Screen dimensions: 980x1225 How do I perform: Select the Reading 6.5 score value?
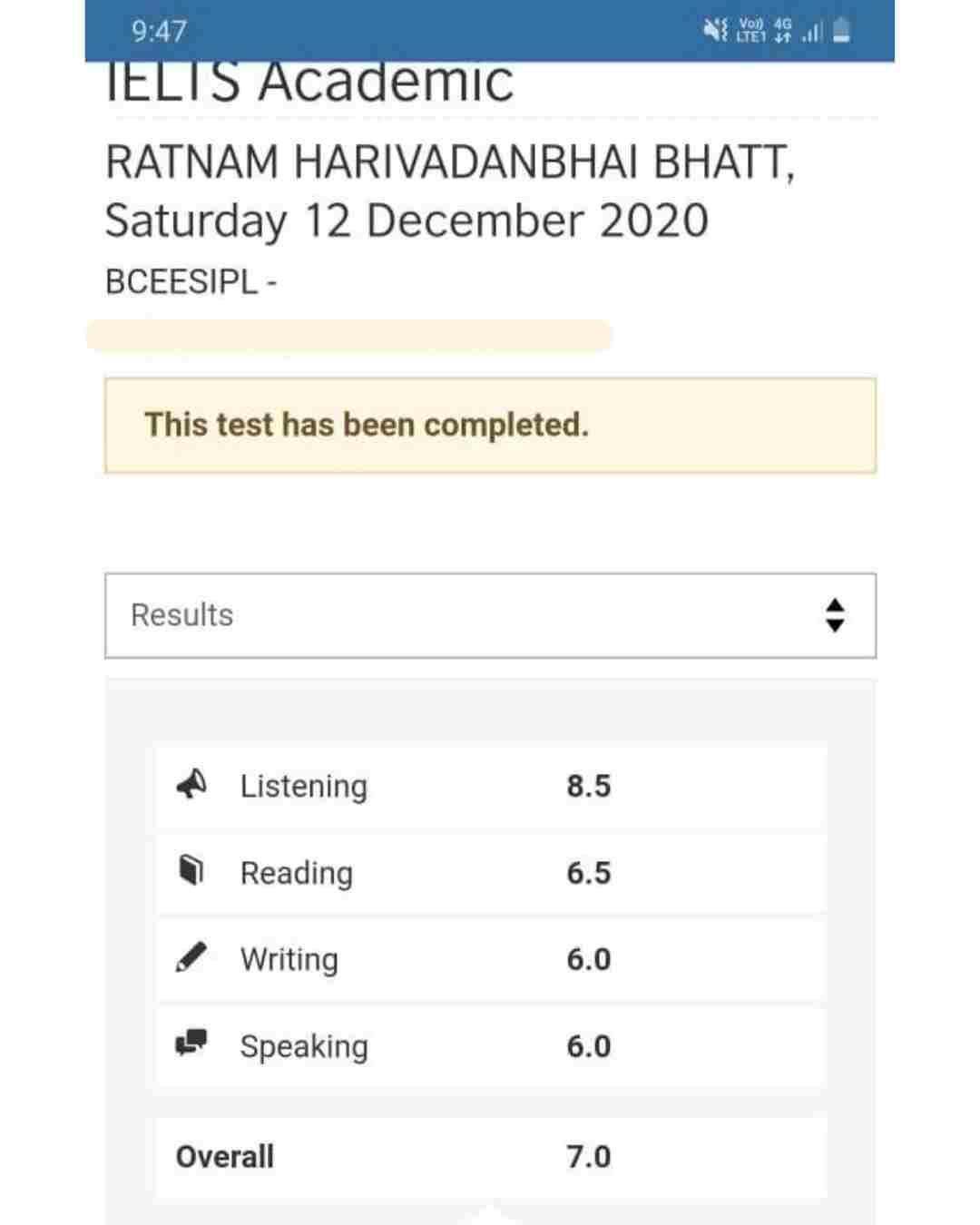(589, 873)
